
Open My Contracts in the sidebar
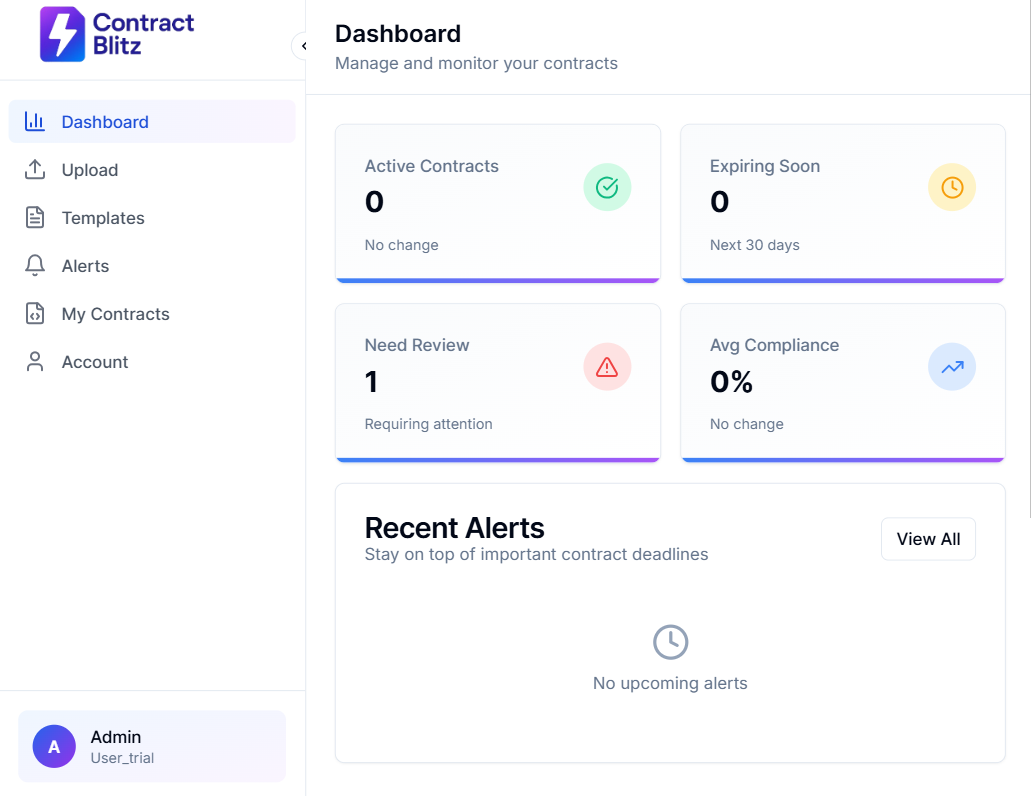coord(115,314)
